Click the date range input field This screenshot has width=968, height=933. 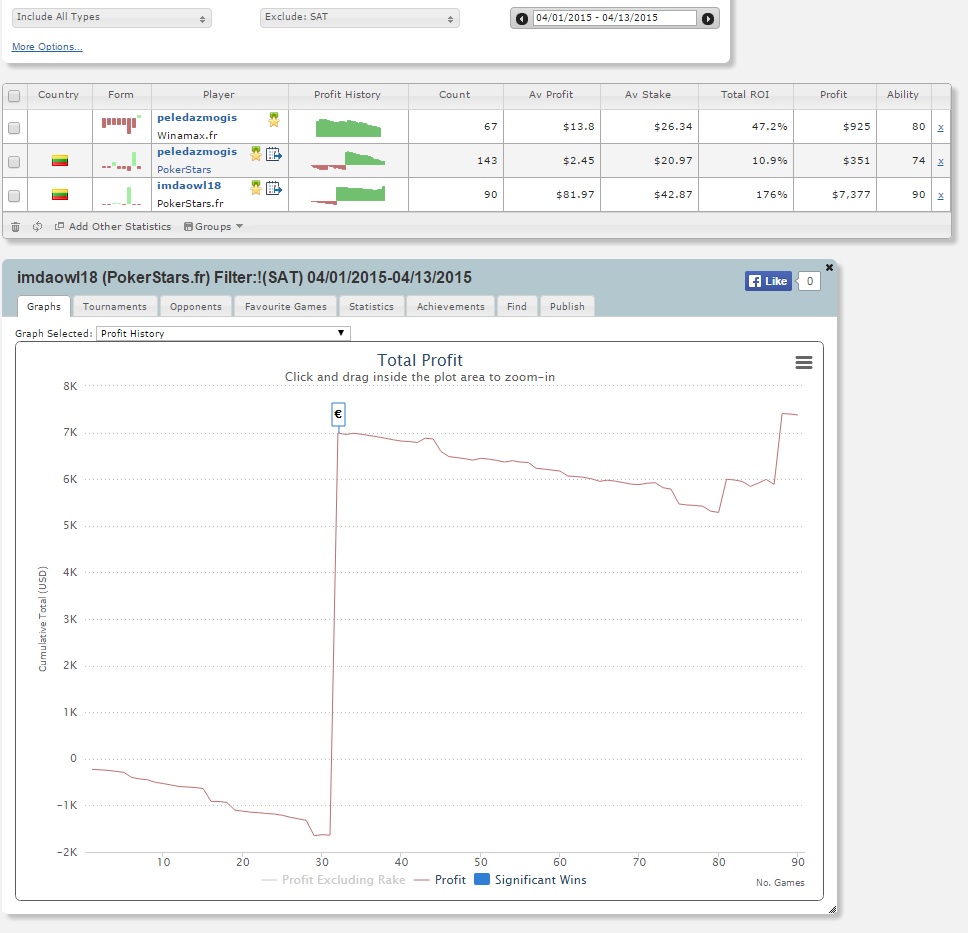[x=615, y=18]
